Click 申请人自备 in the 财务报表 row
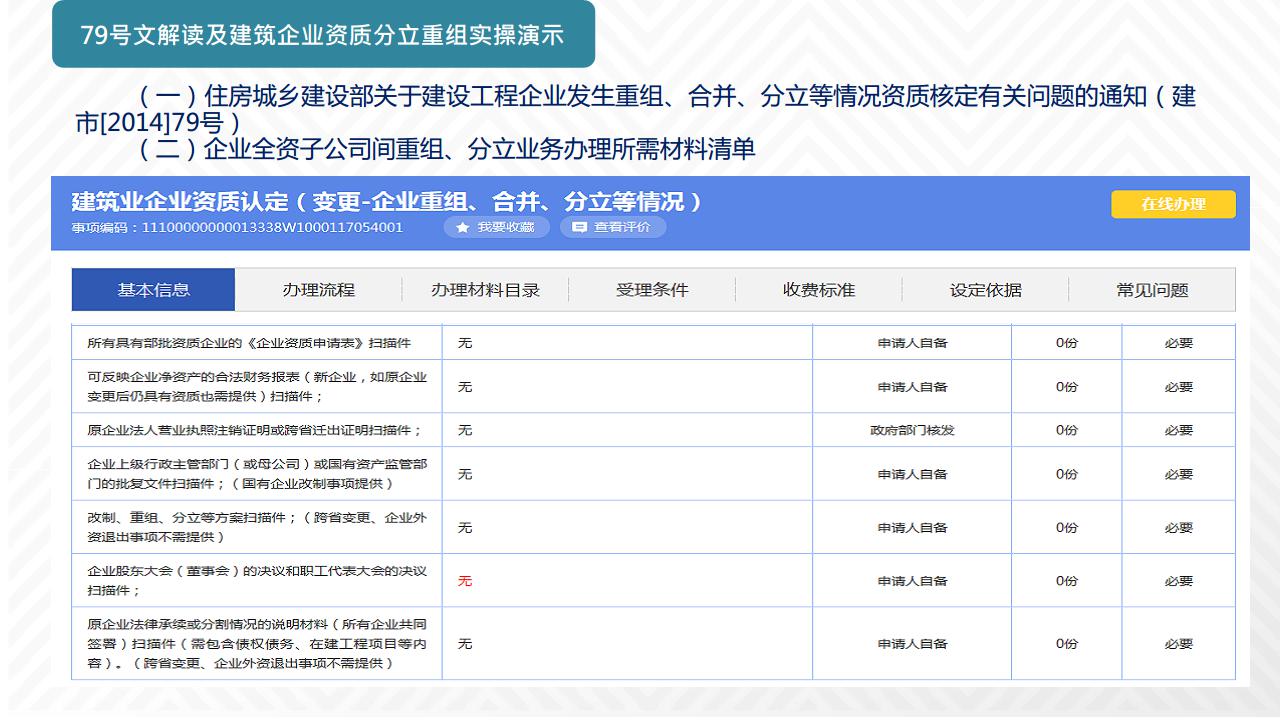 [x=912, y=387]
